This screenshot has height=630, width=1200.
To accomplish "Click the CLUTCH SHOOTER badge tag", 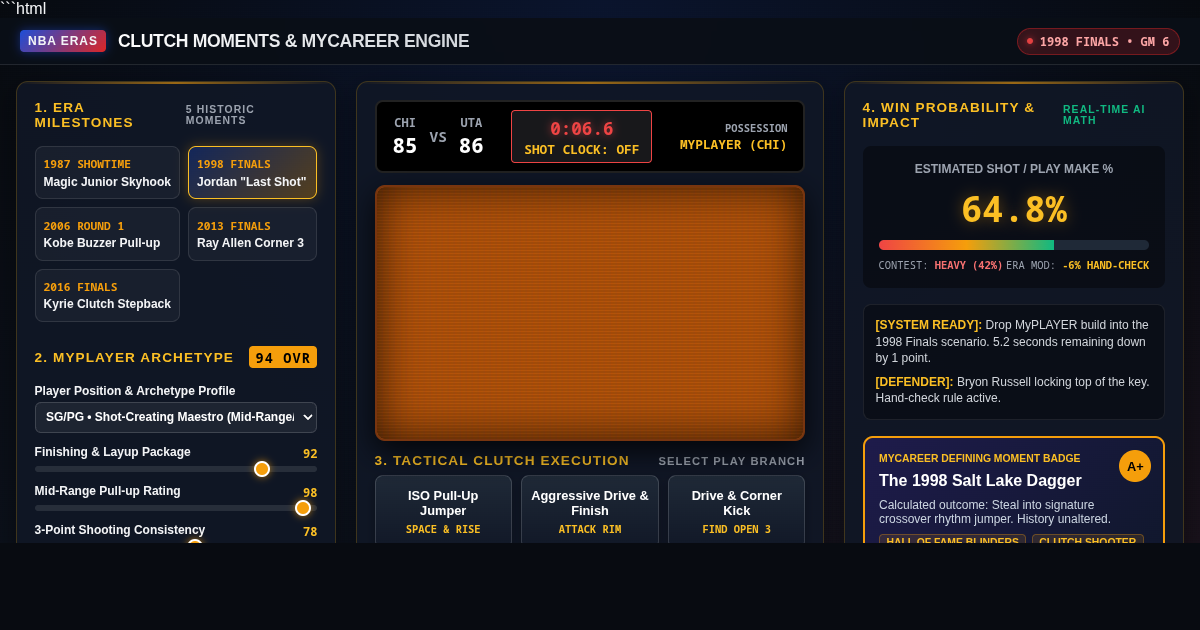I will [x=1088, y=541].
